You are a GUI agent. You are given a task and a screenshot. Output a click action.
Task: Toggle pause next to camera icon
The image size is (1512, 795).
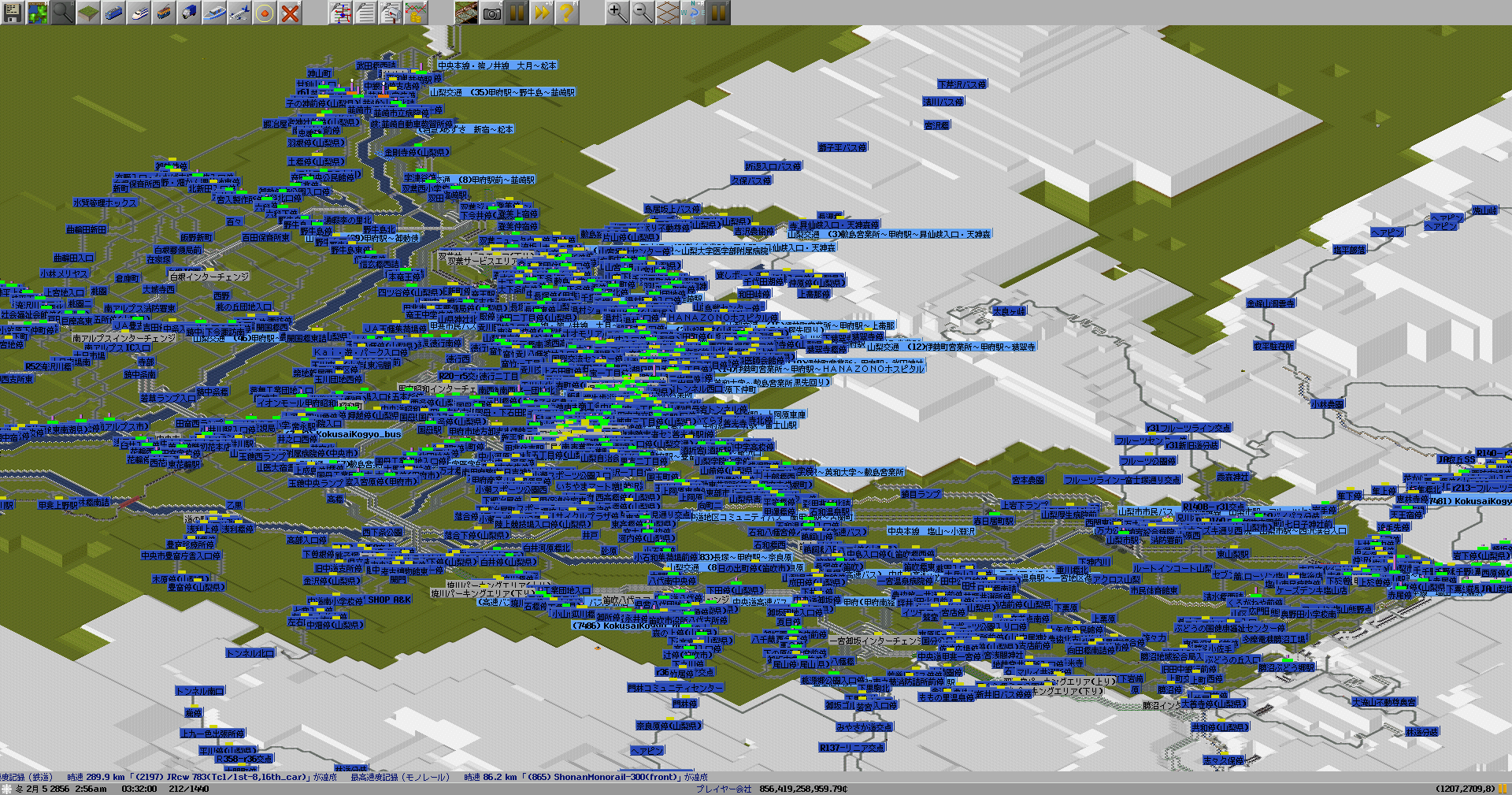[517, 13]
